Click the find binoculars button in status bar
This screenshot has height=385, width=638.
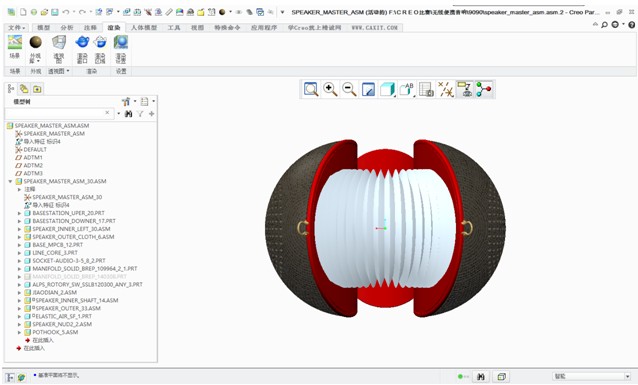point(481,377)
